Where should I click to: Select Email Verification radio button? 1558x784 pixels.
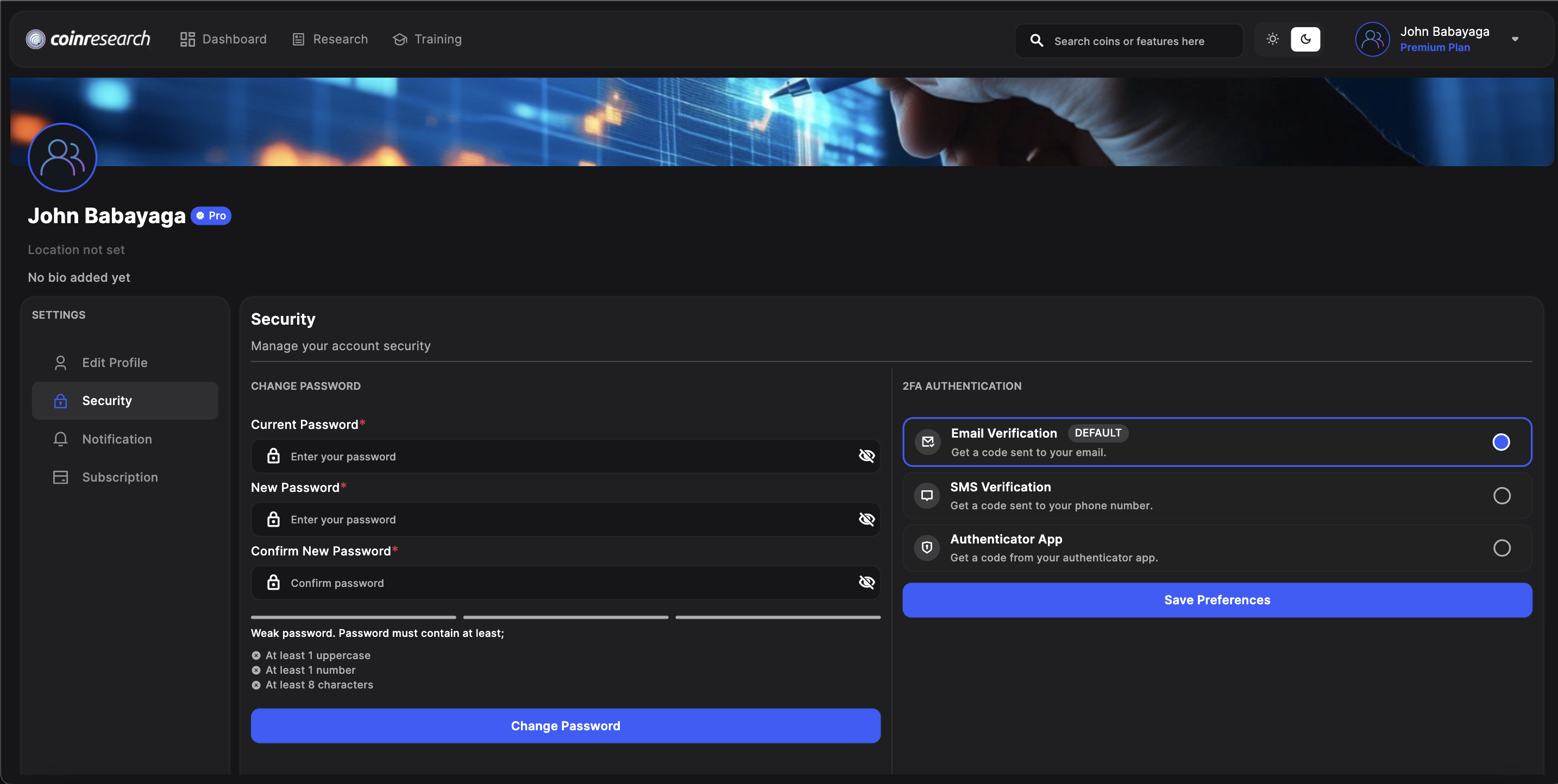[1501, 442]
